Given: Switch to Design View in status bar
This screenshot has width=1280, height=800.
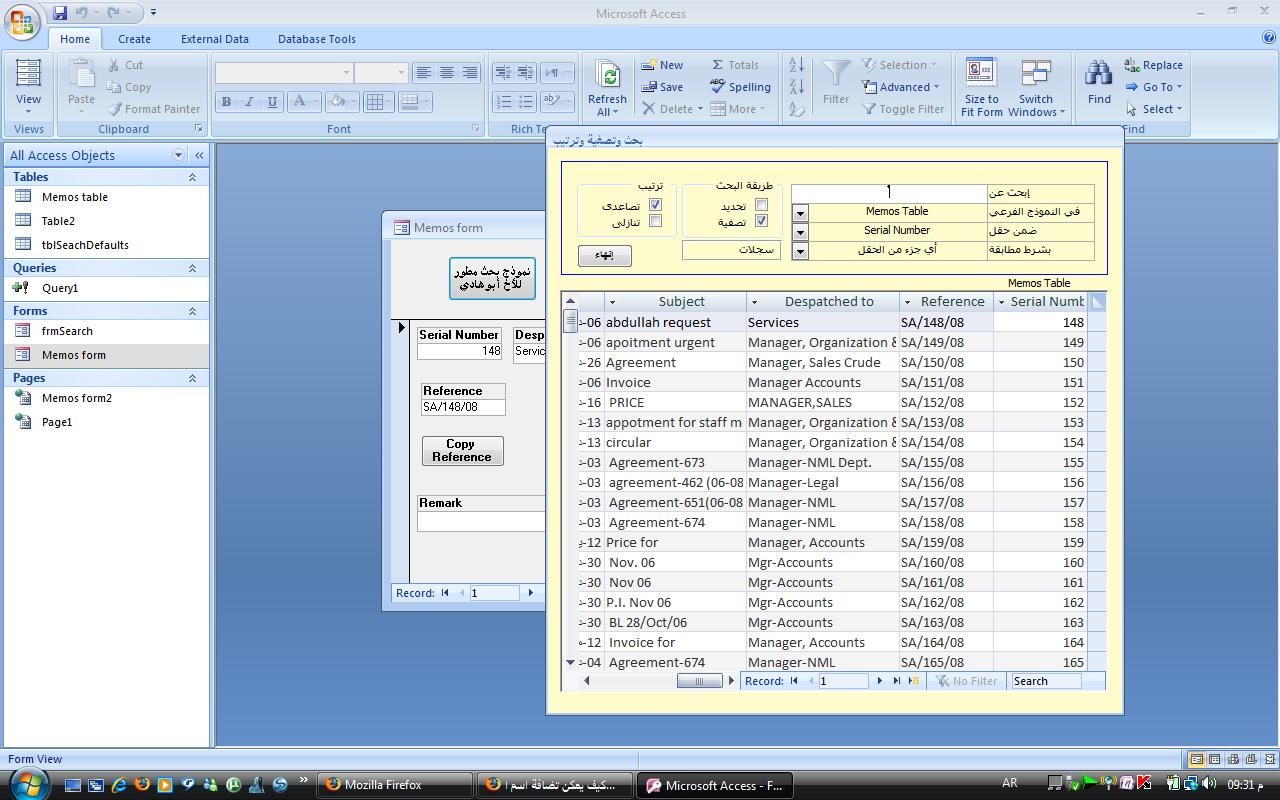Looking at the screenshot, I should coord(1268,759).
